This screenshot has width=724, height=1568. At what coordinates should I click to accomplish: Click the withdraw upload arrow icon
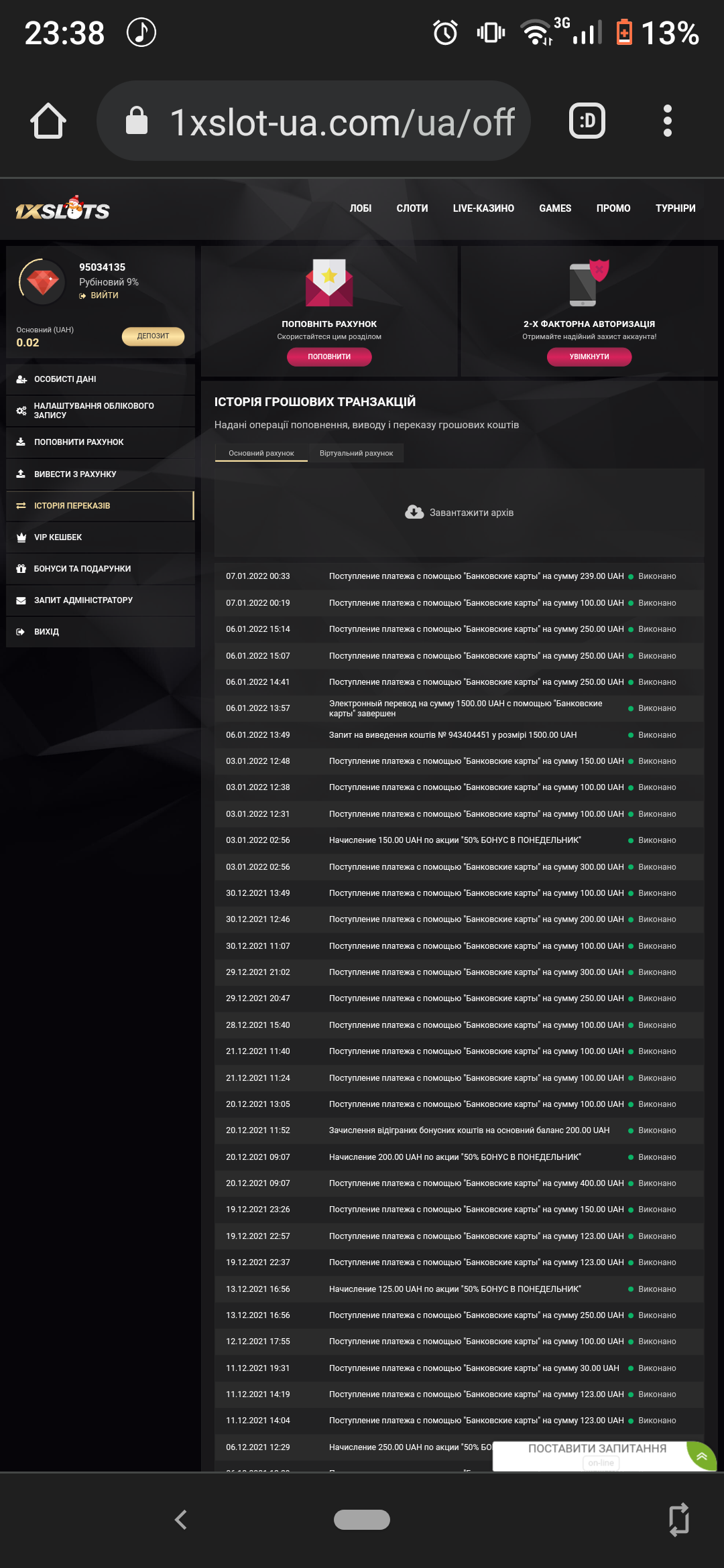click(x=21, y=474)
